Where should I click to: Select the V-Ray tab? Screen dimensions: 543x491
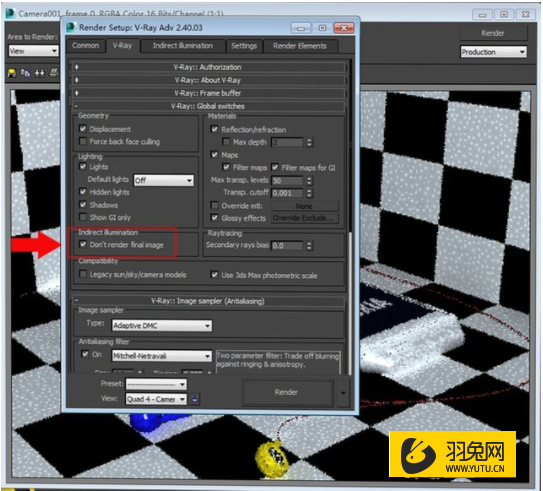tap(123, 46)
